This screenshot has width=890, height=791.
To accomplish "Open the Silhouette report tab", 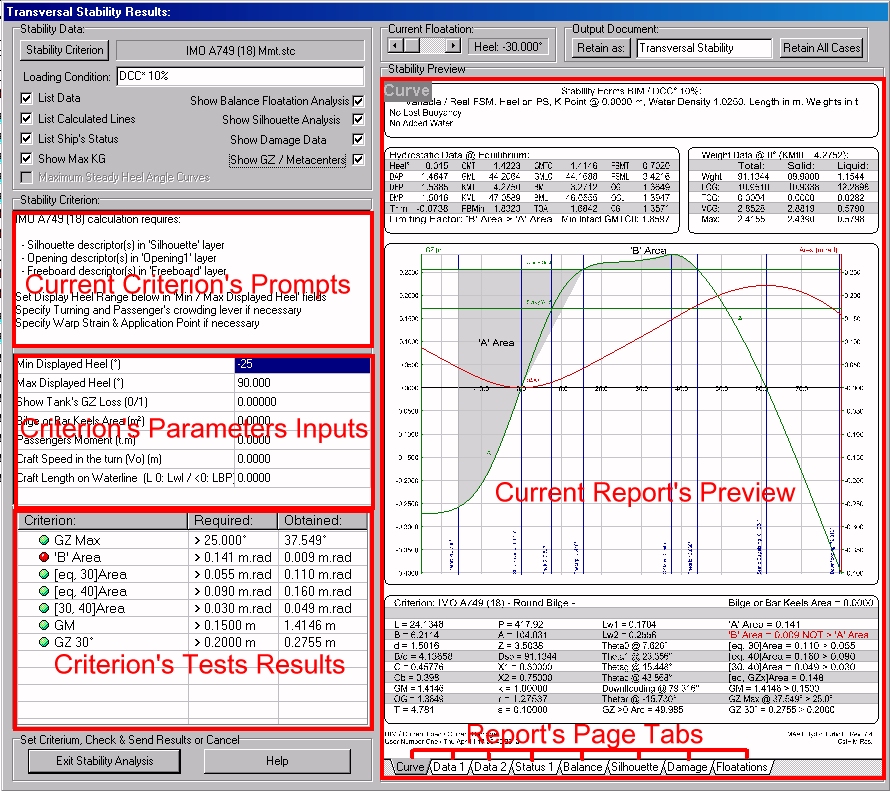I will click(632, 767).
